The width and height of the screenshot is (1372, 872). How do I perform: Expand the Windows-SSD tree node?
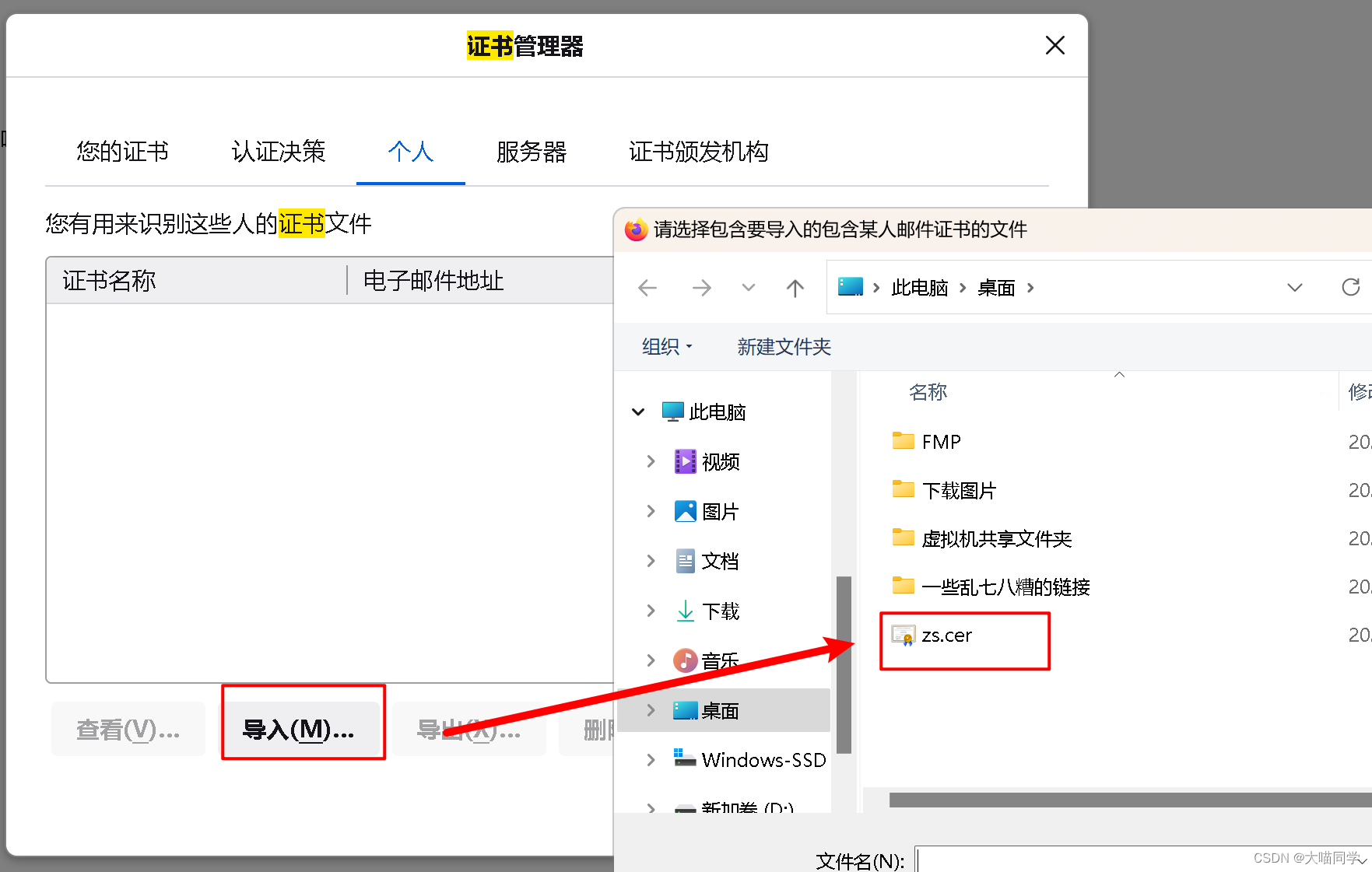[x=651, y=759]
